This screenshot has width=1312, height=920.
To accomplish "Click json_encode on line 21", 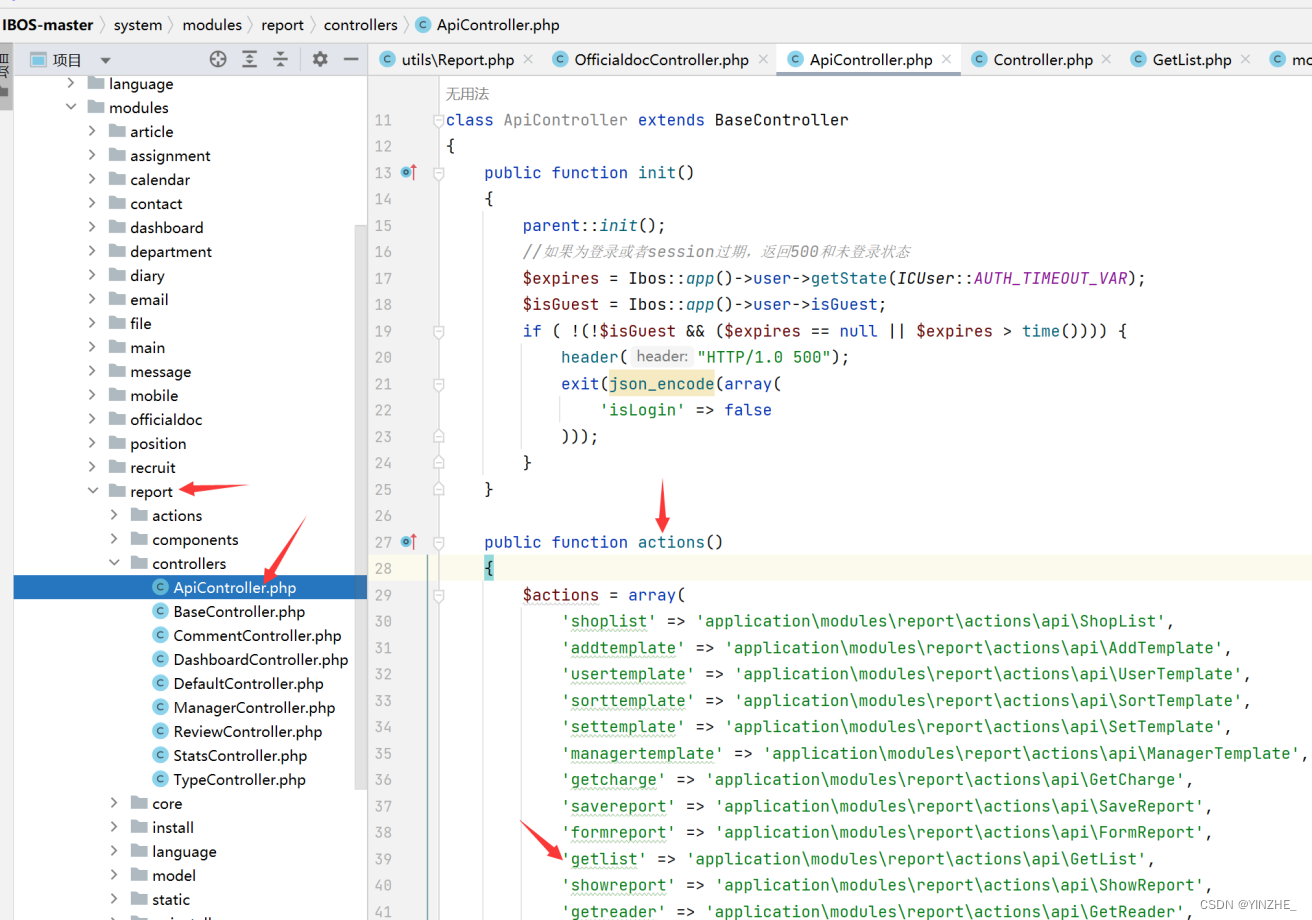I will tap(662, 384).
